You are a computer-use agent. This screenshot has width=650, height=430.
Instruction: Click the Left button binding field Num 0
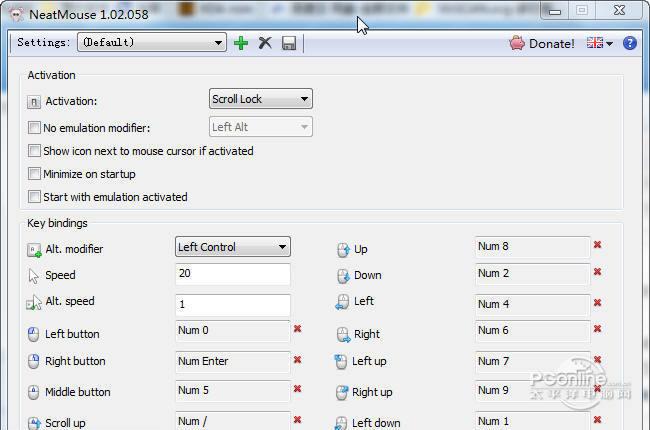point(233,330)
